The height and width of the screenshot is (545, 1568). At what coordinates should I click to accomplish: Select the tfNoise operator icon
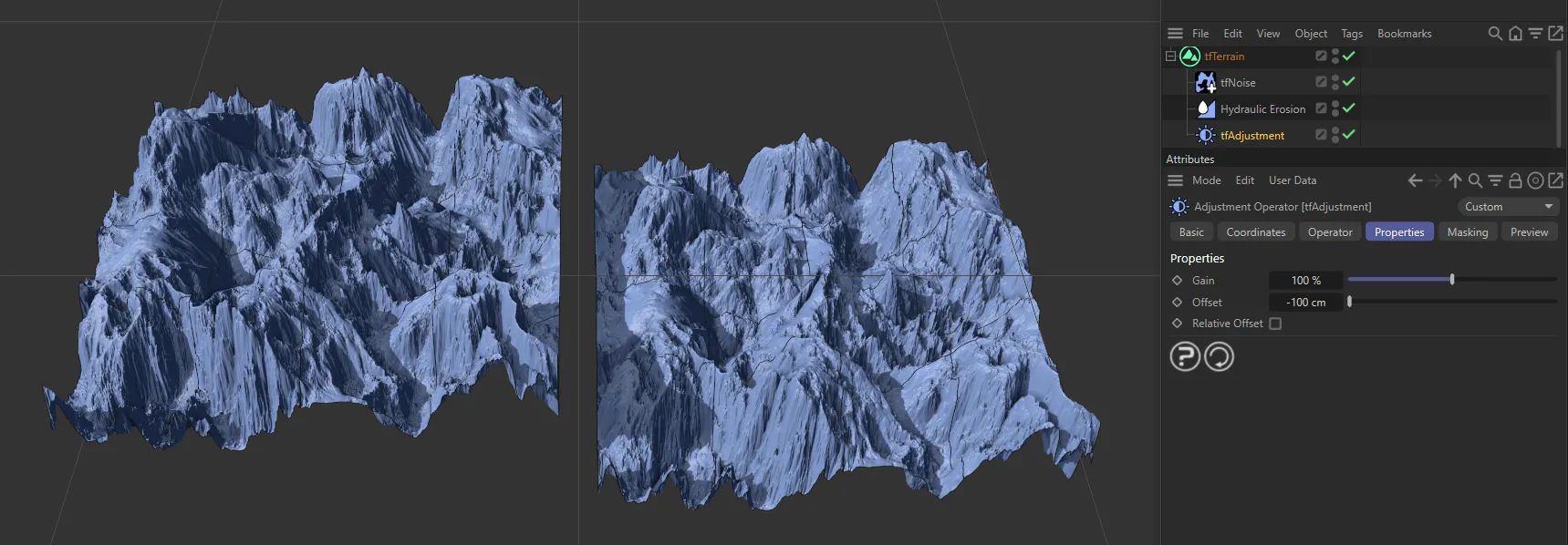[1205, 83]
